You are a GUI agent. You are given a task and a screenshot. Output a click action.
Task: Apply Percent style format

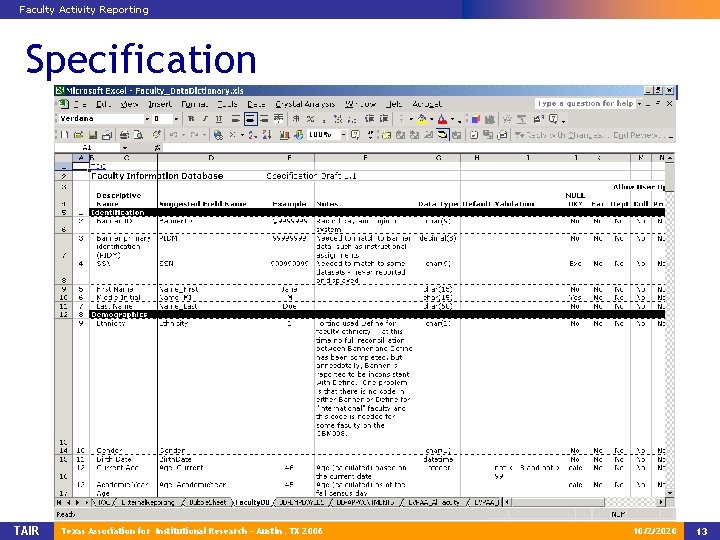310,119
